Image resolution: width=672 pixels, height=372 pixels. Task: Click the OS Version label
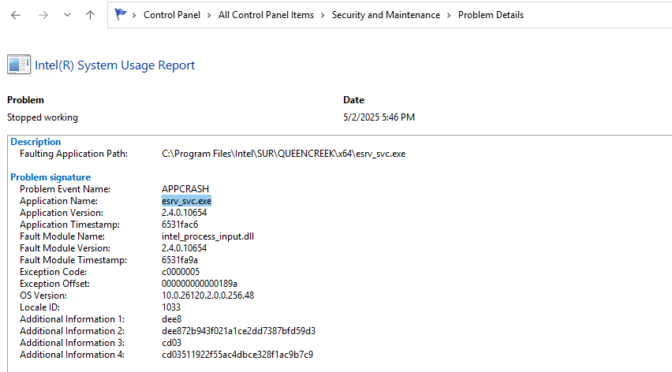(43, 296)
